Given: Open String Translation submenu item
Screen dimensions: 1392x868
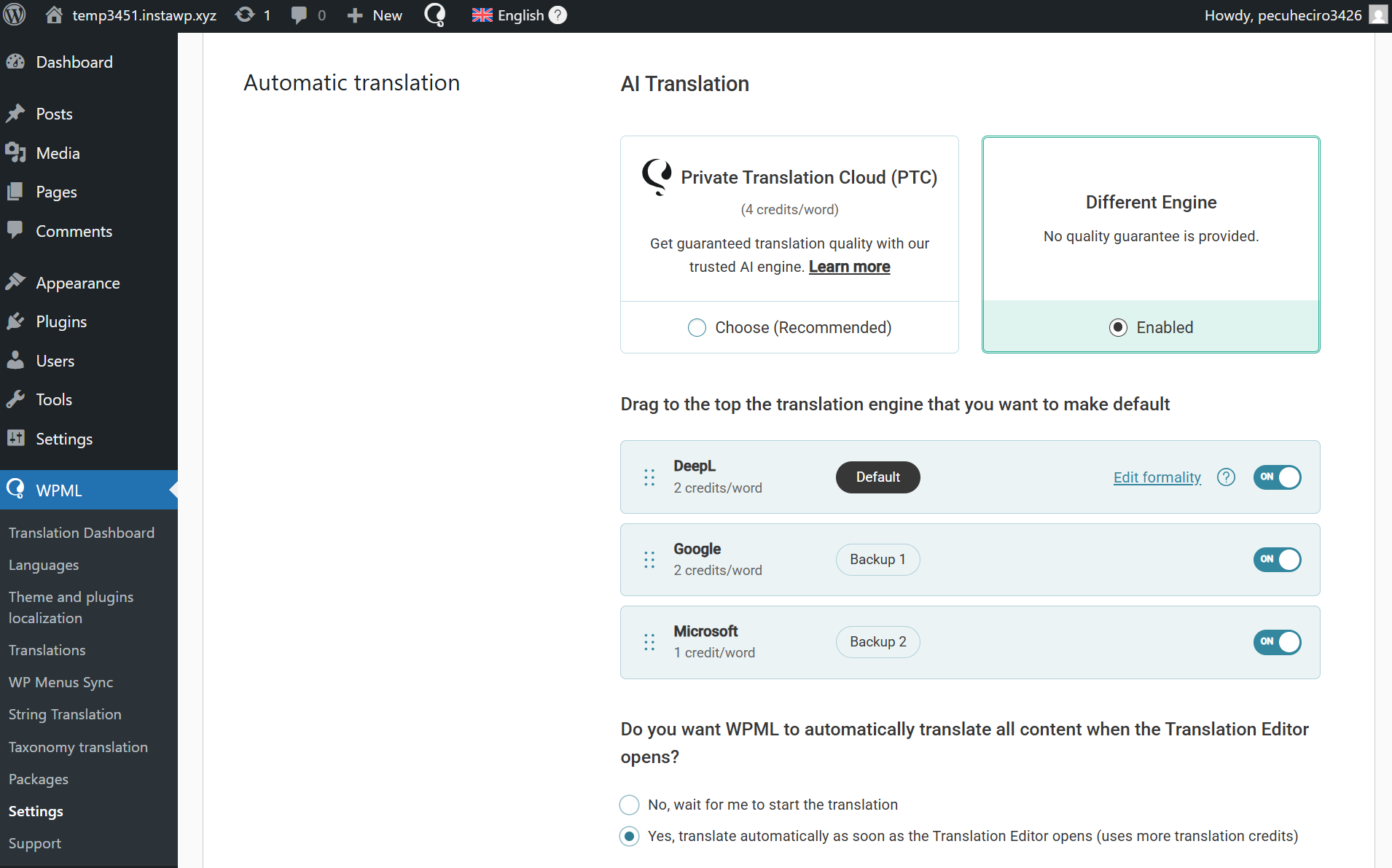Looking at the screenshot, I should point(65,714).
